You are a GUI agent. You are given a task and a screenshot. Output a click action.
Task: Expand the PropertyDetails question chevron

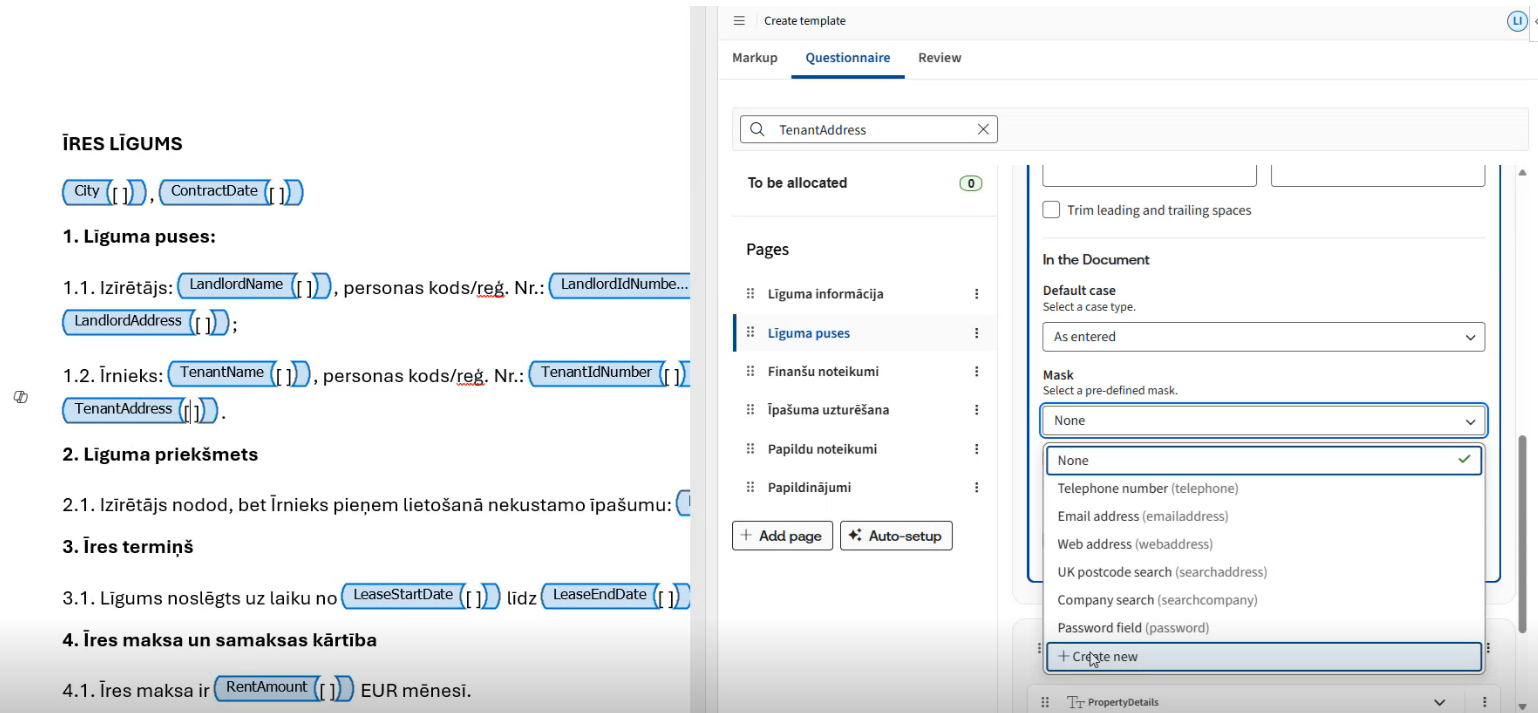pyautogui.click(x=1440, y=702)
